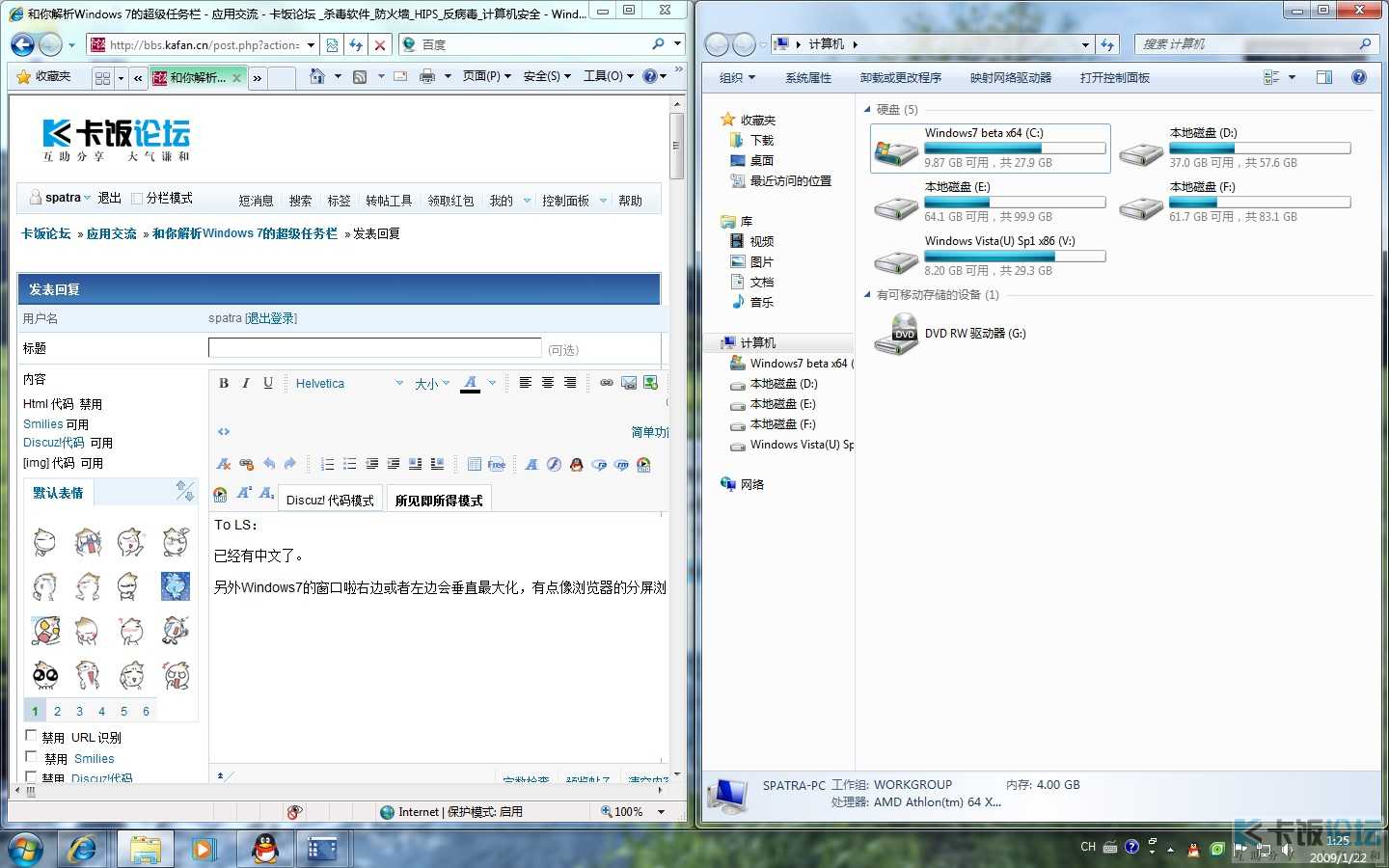Pick the font color swatch letter A
This screenshot has height=868, width=1389.
pyautogui.click(x=471, y=383)
